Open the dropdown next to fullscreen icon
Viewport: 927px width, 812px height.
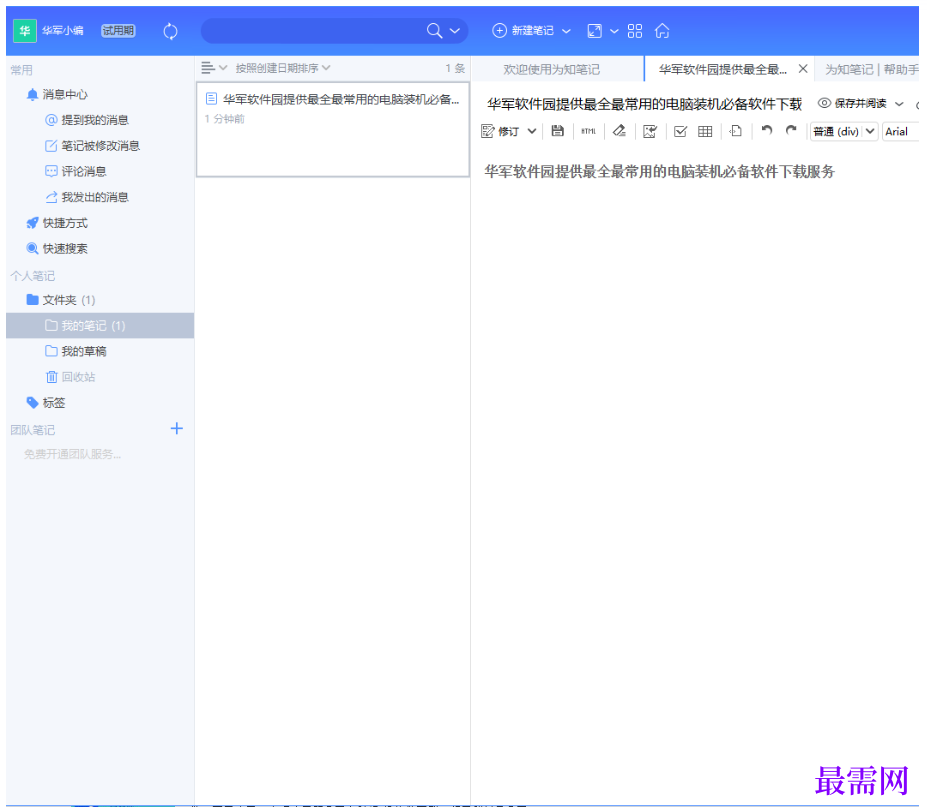(614, 31)
